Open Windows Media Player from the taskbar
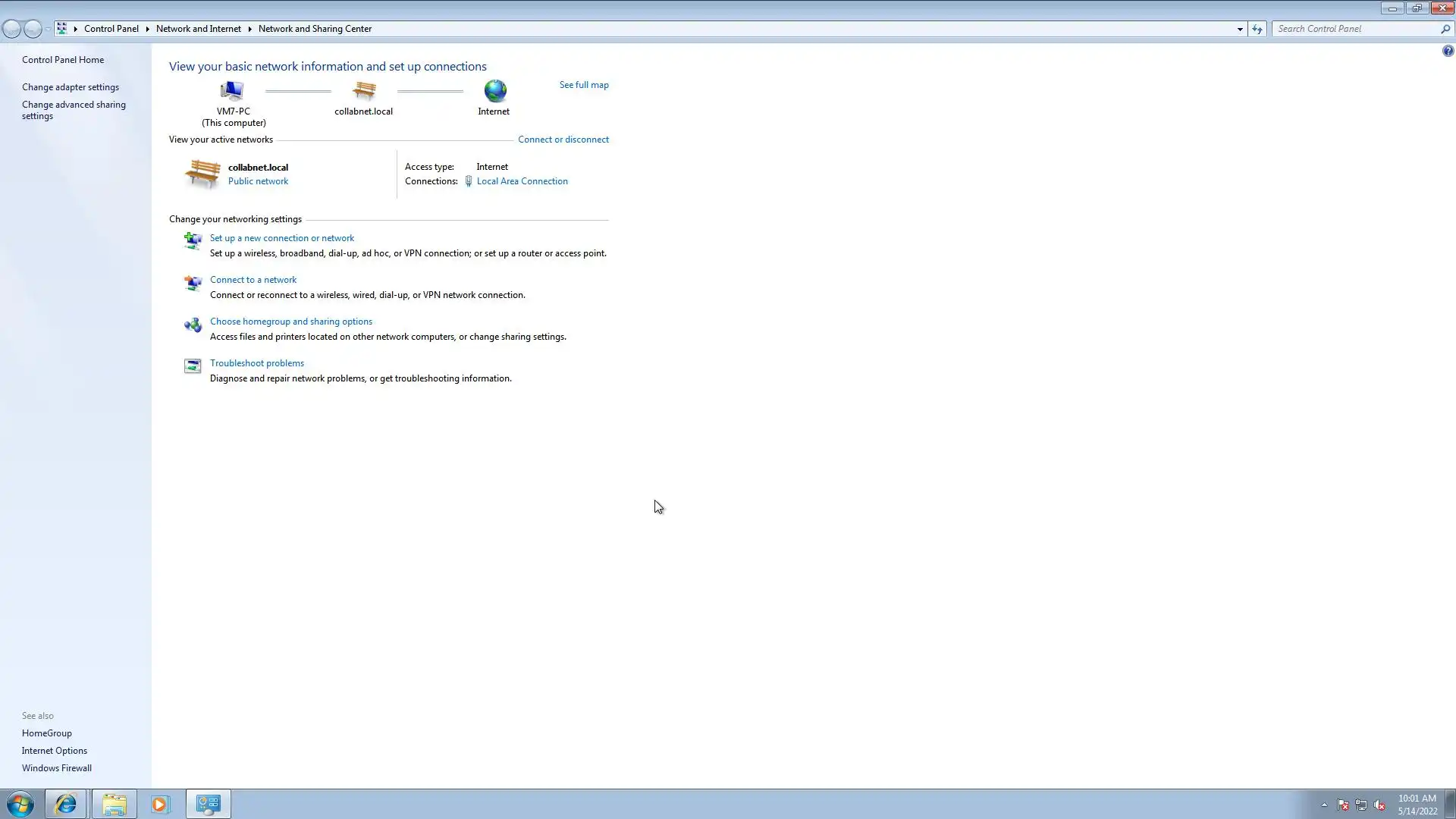 160,804
